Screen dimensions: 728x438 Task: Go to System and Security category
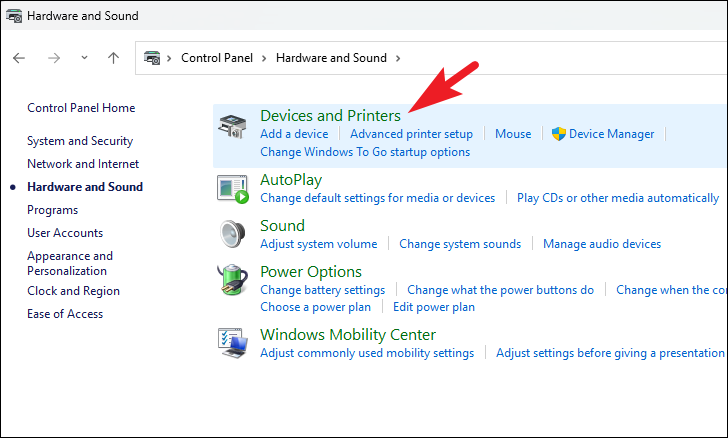(x=80, y=141)
